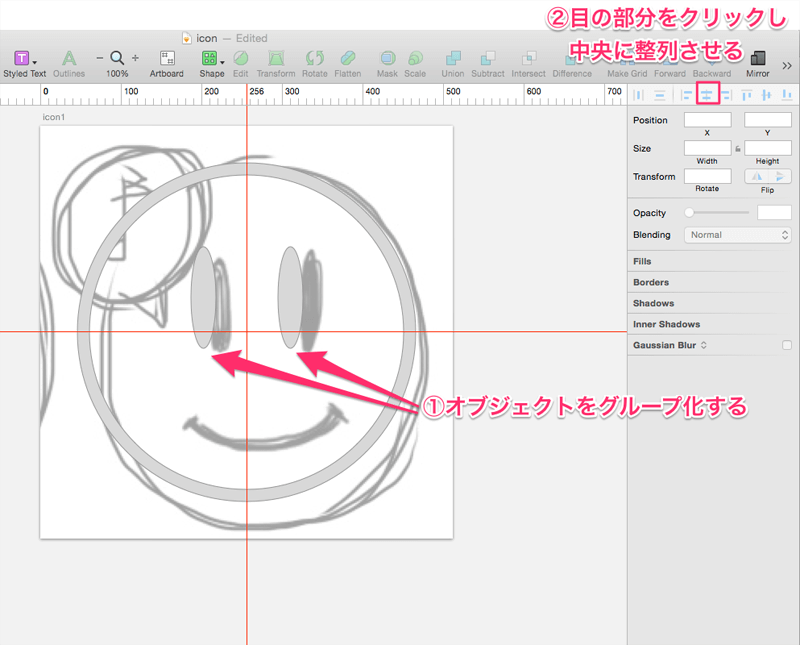Click the Opacity value field
The width and height of the screenshot is (800, 645).
pyautogui.click(x=774, y=212)
